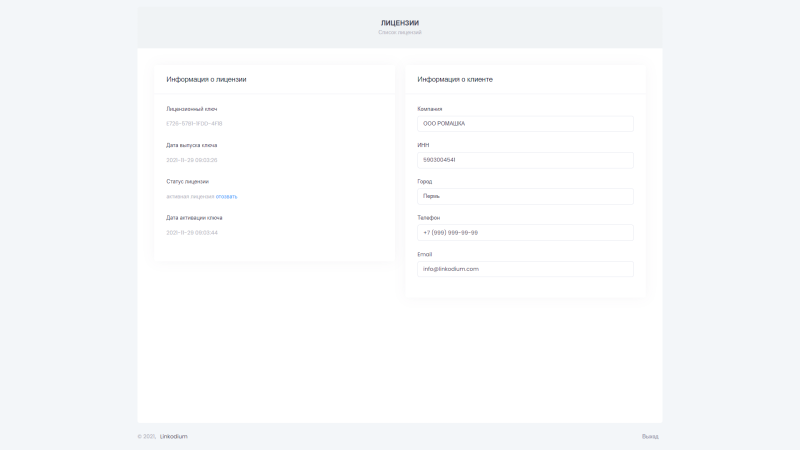
Task: Click the 'Информация о лицензии' card header
Action: point(206,79)
